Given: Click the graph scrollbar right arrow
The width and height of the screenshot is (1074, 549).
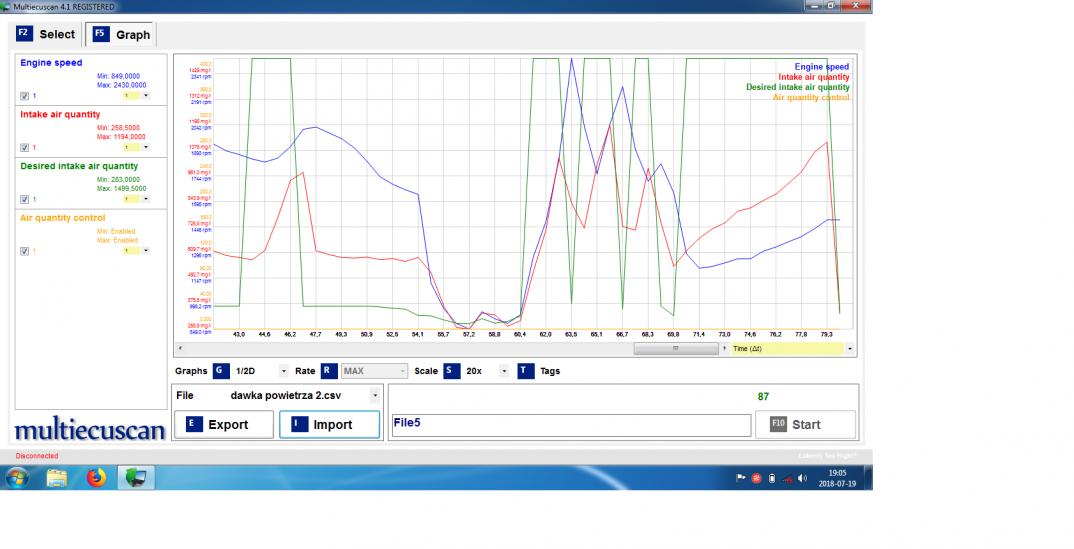Looking at the screenshot, I should click(725, 348).
